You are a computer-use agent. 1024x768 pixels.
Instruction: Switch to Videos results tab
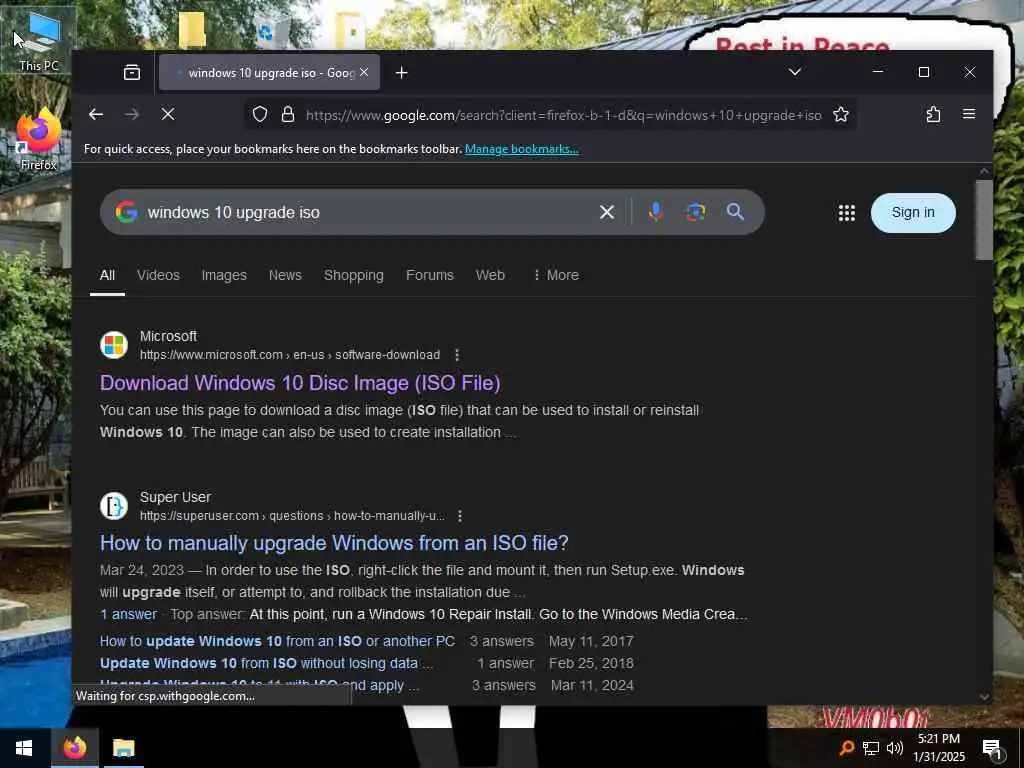coord(158,276)
